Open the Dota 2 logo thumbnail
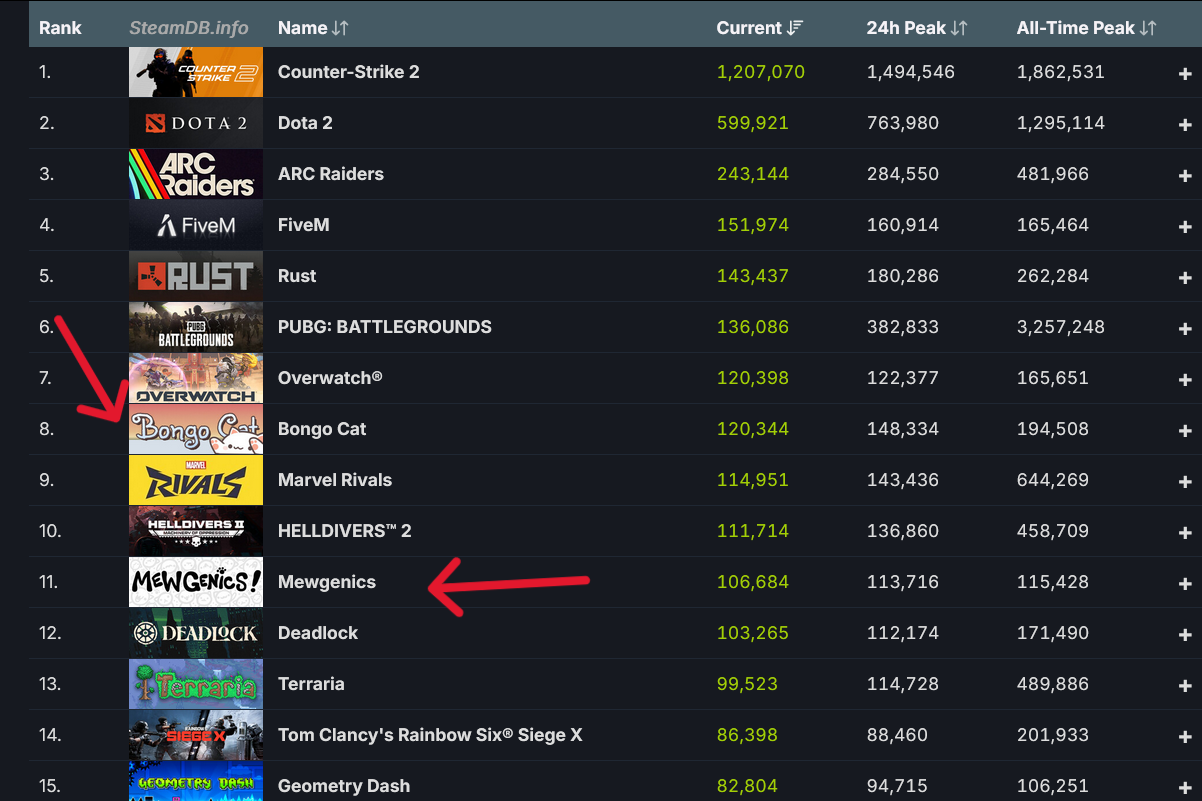 196,123
